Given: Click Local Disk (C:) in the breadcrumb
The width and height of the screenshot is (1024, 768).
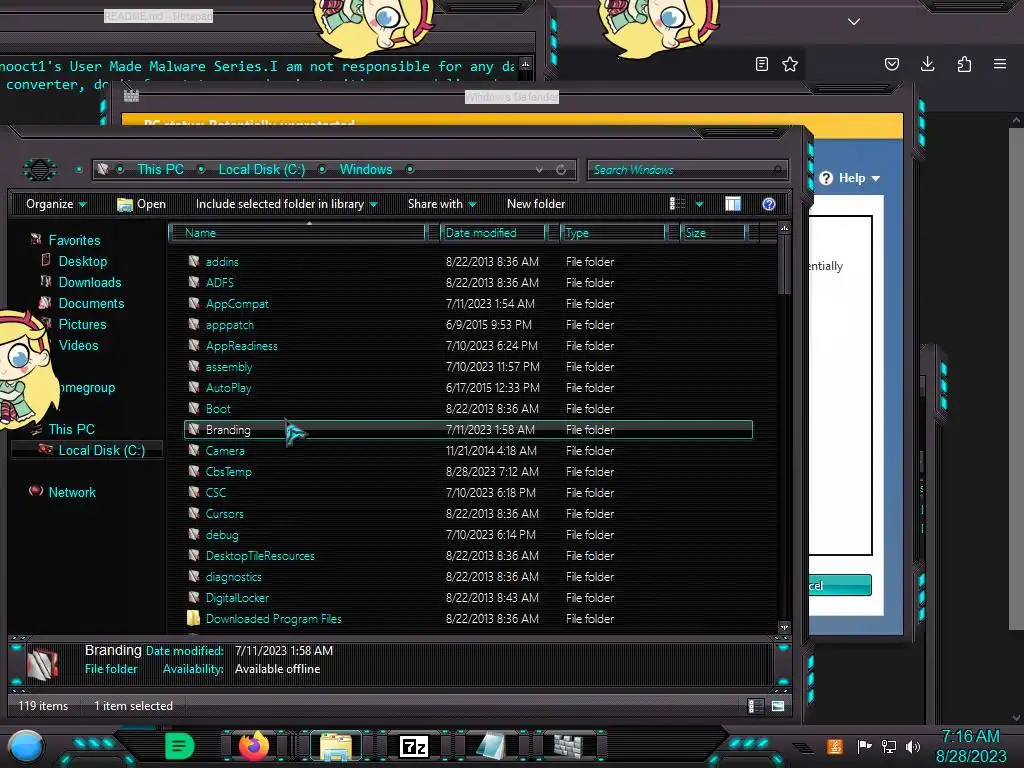Looking at the screenshot, I should click(x=261, y=169).
